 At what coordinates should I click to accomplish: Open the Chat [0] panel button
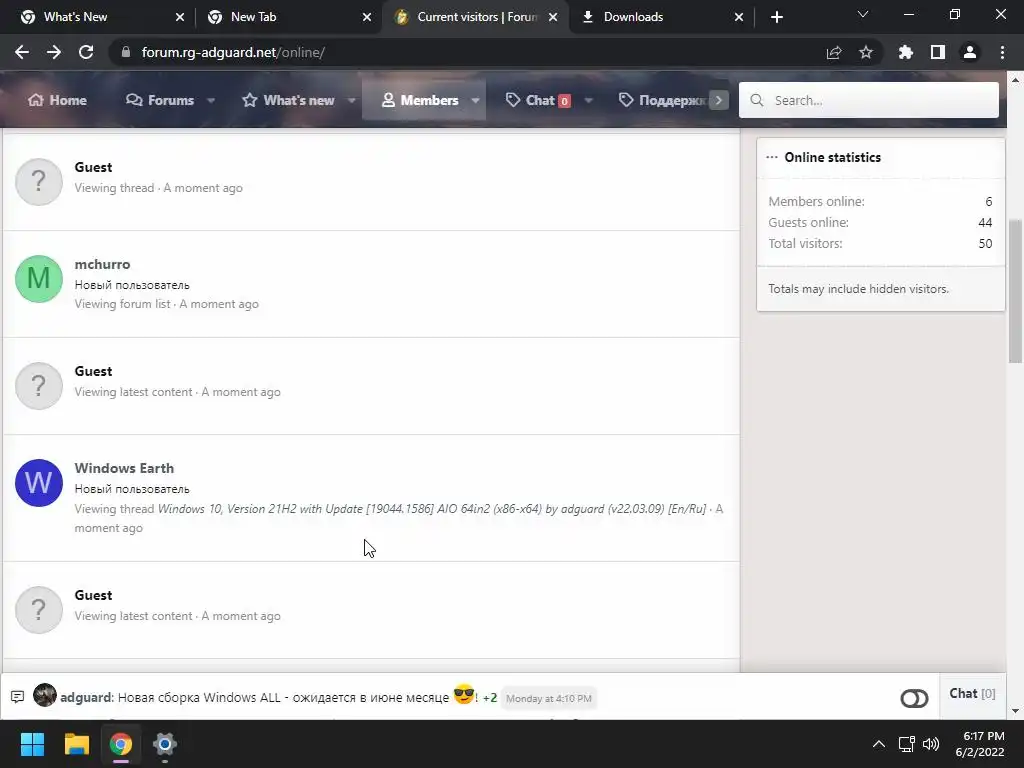[972, 694]
